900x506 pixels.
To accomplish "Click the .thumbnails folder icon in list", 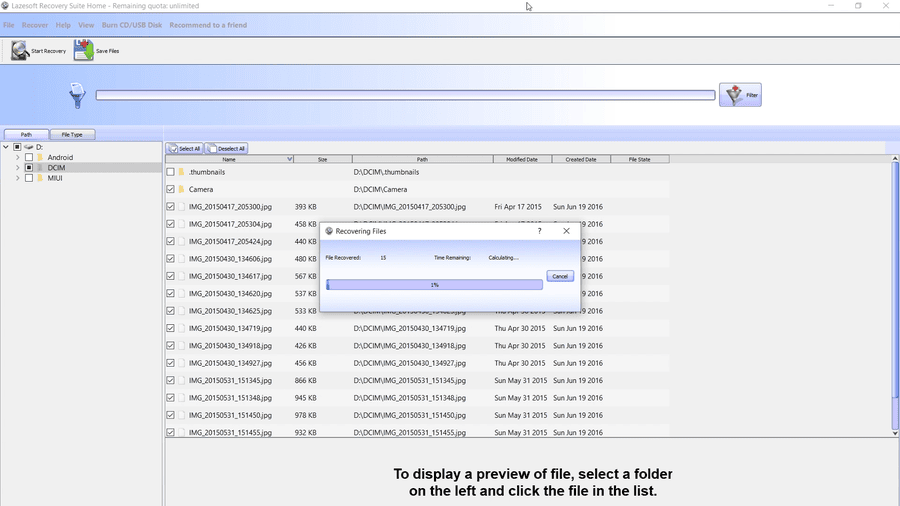I will pos(181,172).
